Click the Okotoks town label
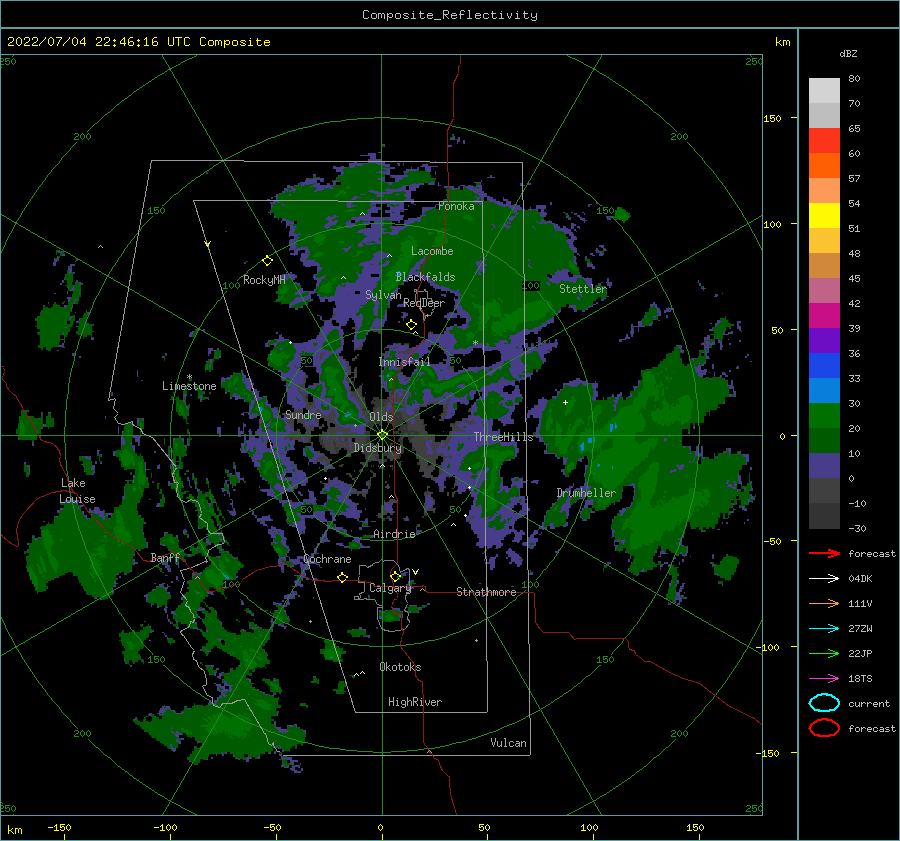Viewport: 900px width, 841px height. (400, 667)
